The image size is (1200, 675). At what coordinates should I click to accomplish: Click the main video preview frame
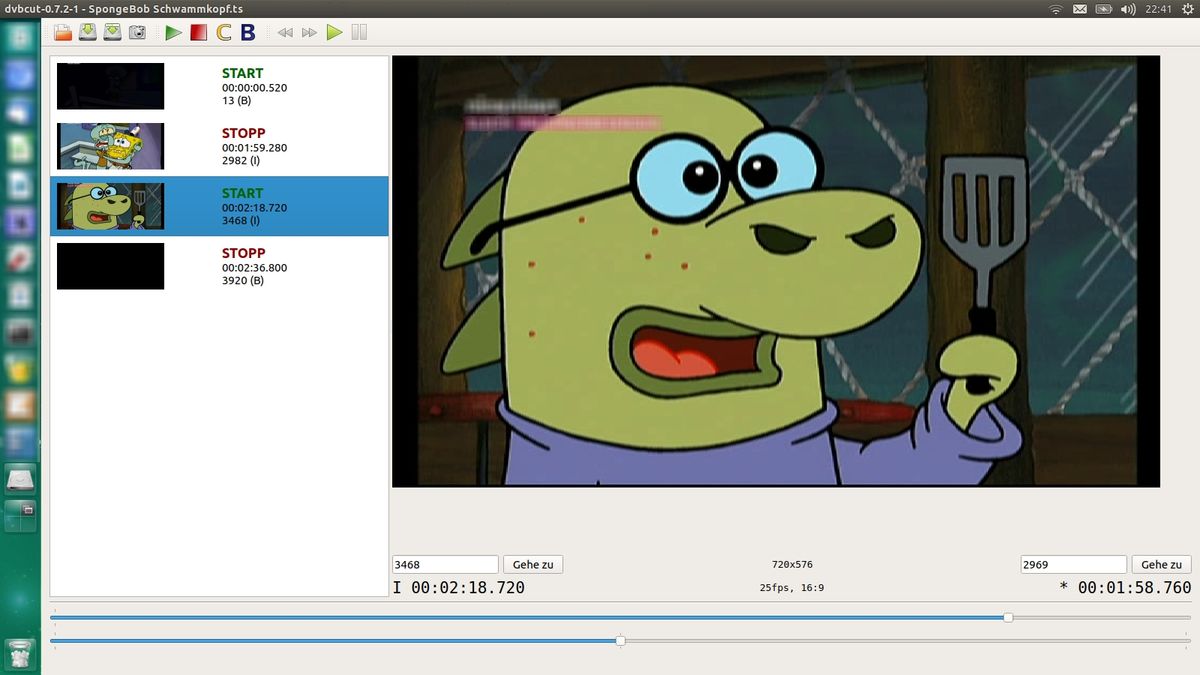(x=776, y=271)
